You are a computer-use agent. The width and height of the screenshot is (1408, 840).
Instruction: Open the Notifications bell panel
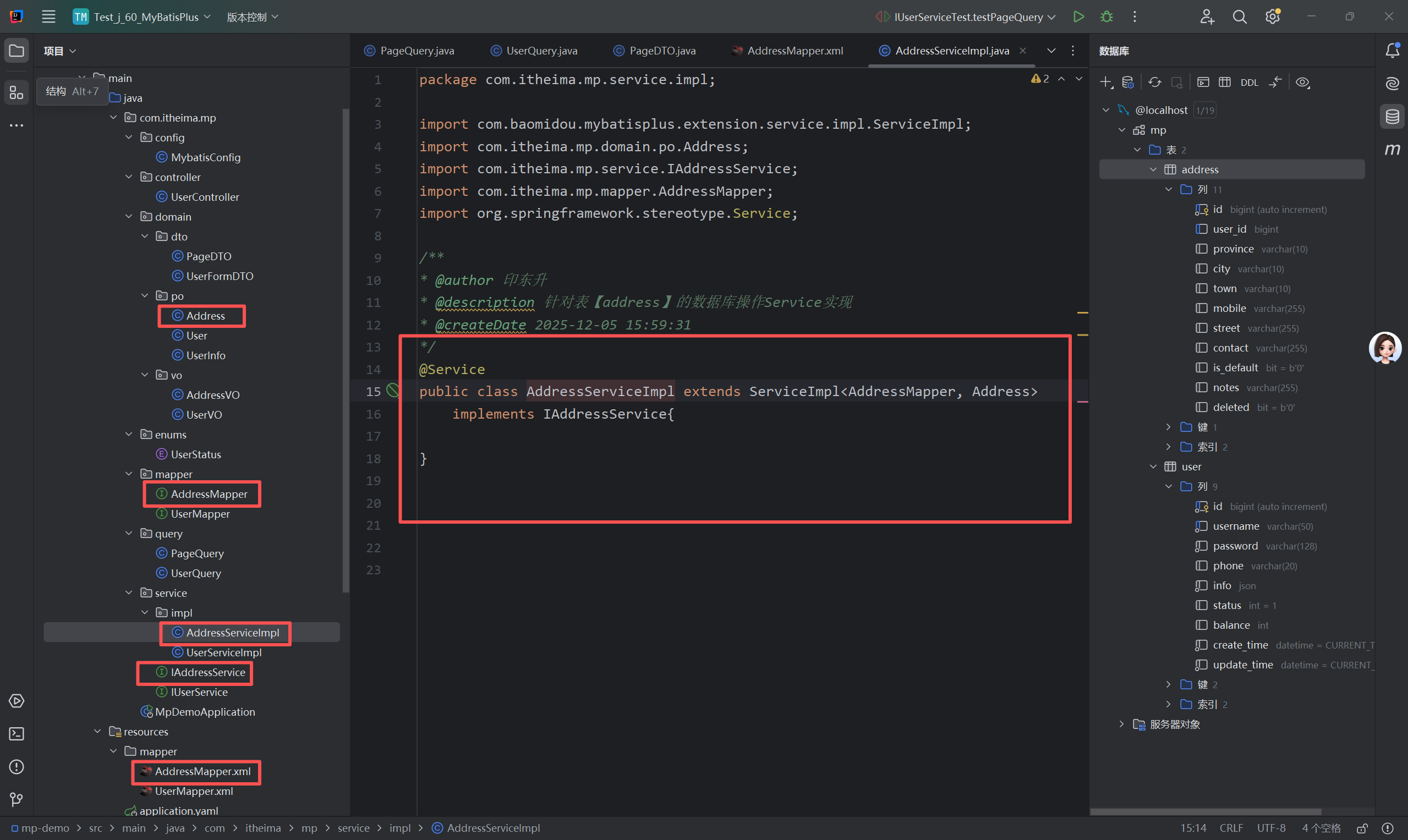[x=1392, y=51]
